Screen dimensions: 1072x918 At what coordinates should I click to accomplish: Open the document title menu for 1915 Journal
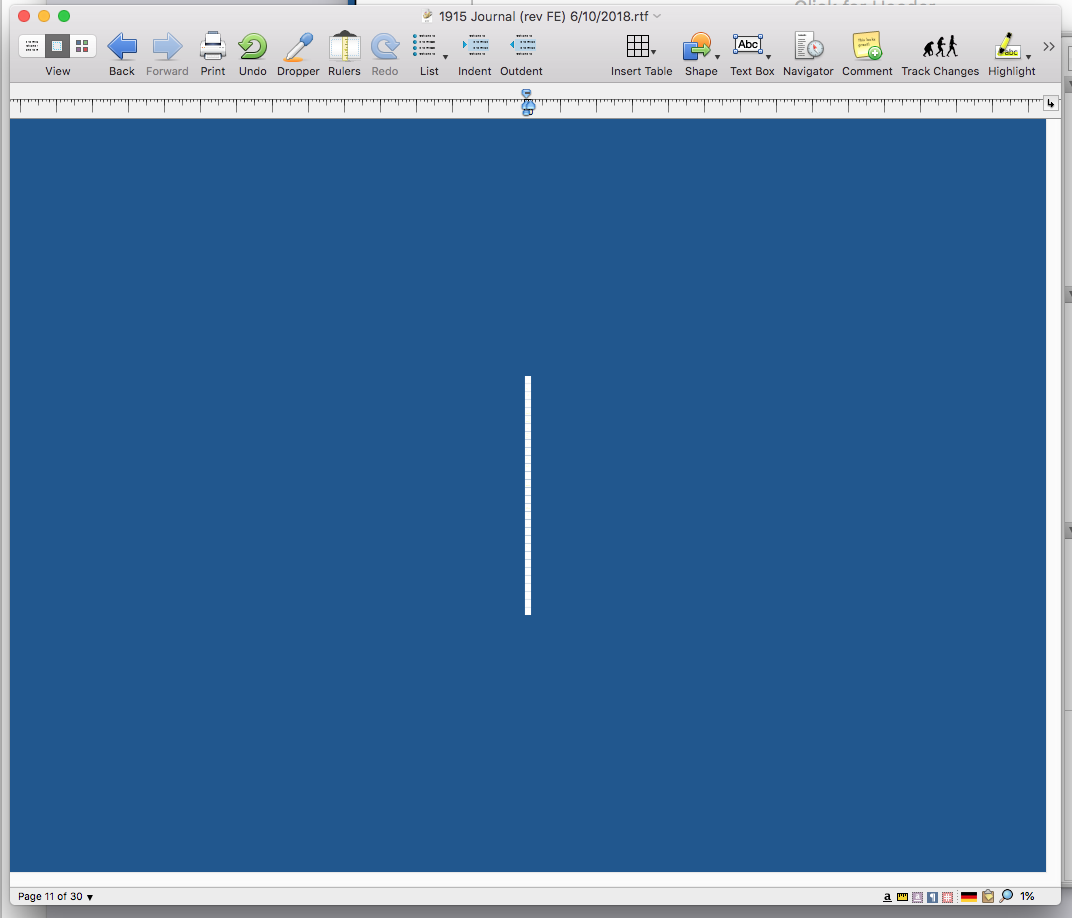(657, 16)
